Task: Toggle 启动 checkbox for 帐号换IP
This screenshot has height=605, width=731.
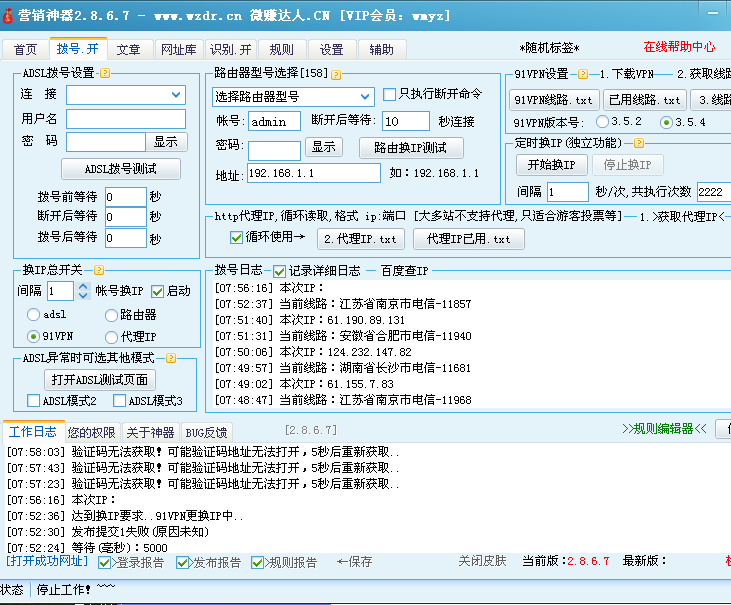Action: pos(157,292)
